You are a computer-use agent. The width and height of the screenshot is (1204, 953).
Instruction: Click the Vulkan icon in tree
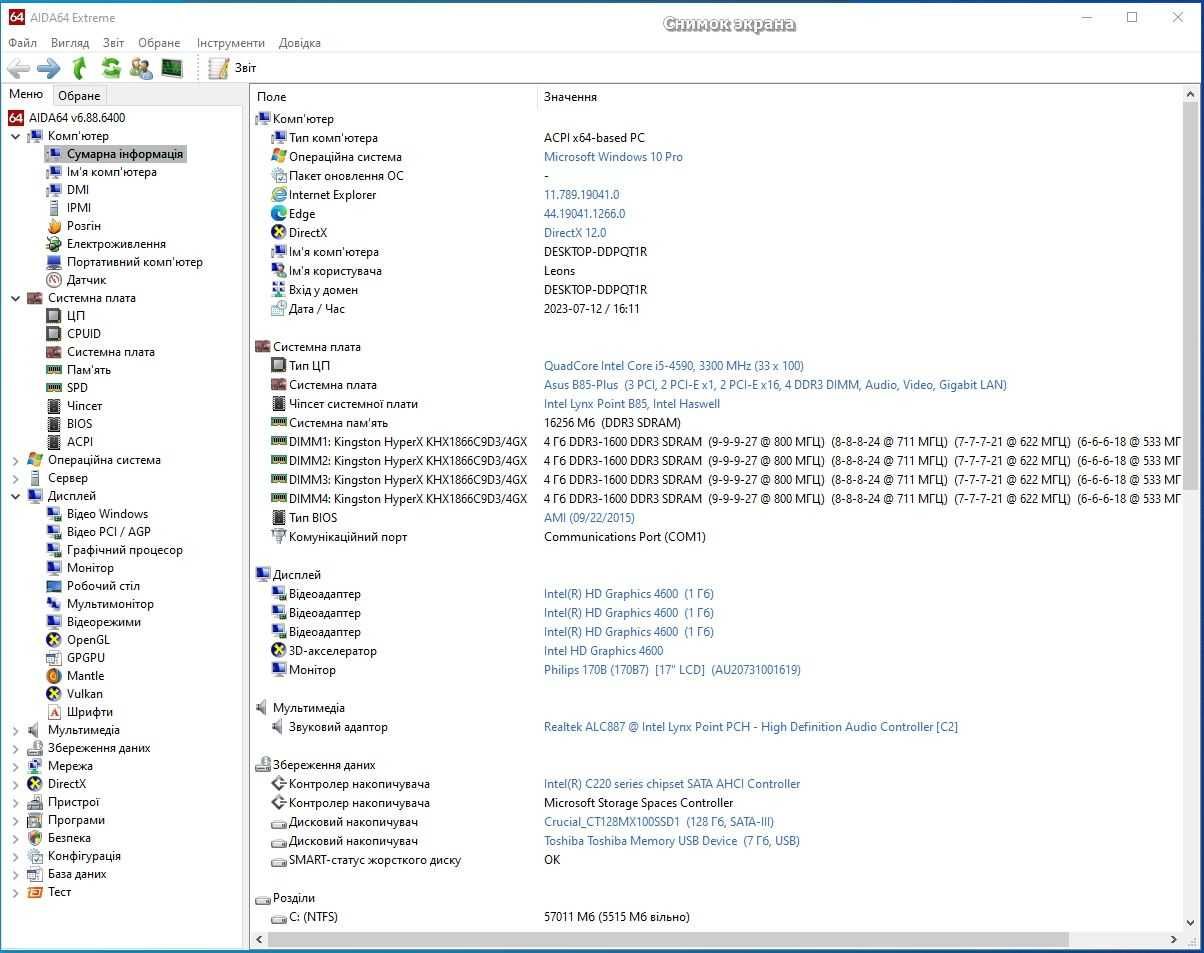pos(54,694)
